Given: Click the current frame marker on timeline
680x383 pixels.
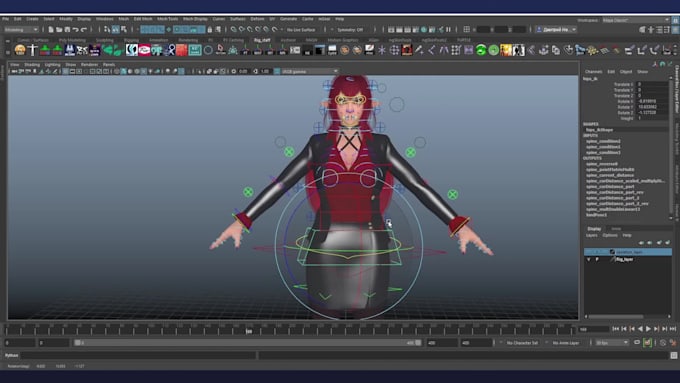Looking at the screenshot, I should click(248, 331).
